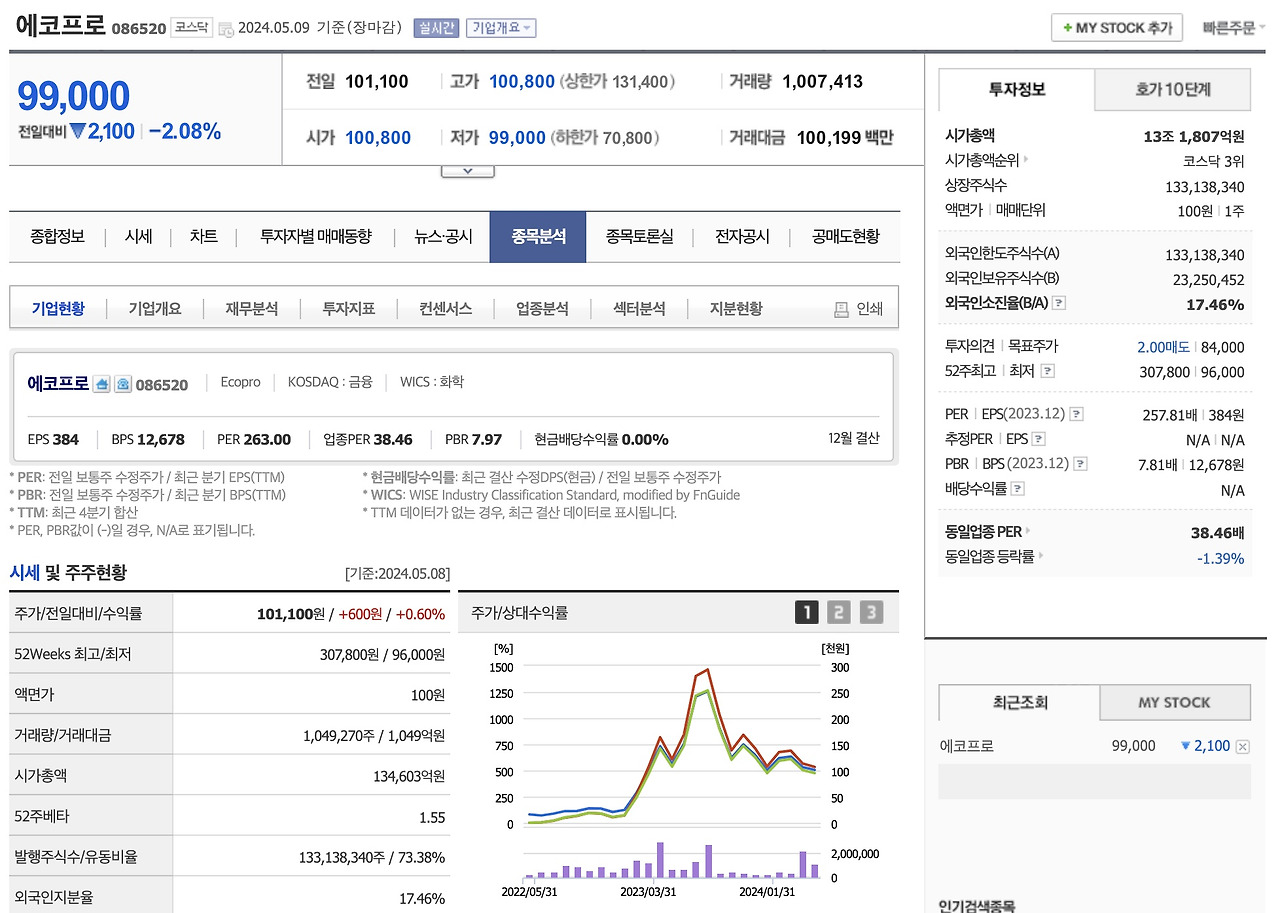The height and width of the screenshot is (913, 1280).
Task: Click the 2.00매도 investment opinion value
Action: (x=1163, y=347)
